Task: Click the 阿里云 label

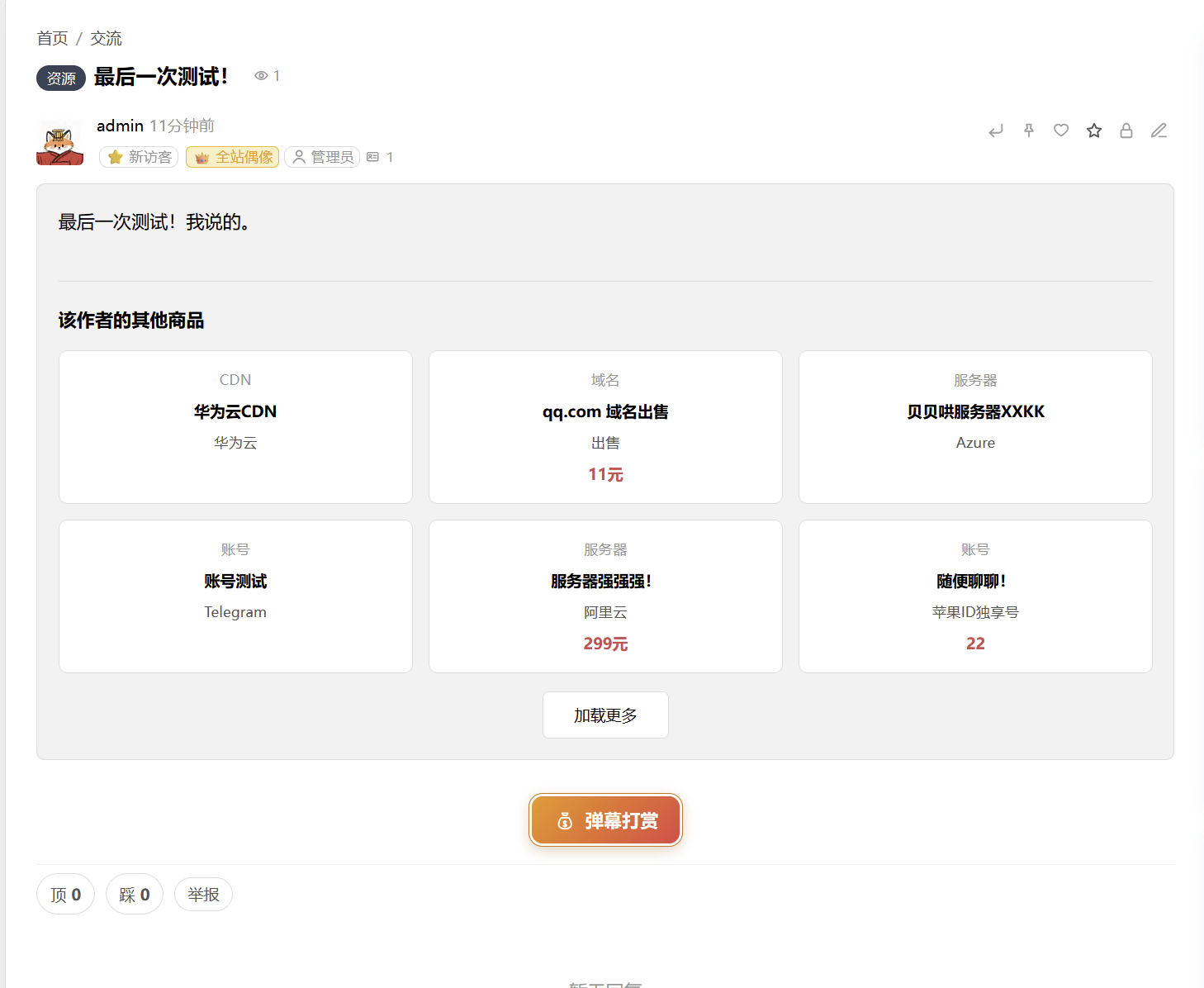Action: [x=605, y=612]
